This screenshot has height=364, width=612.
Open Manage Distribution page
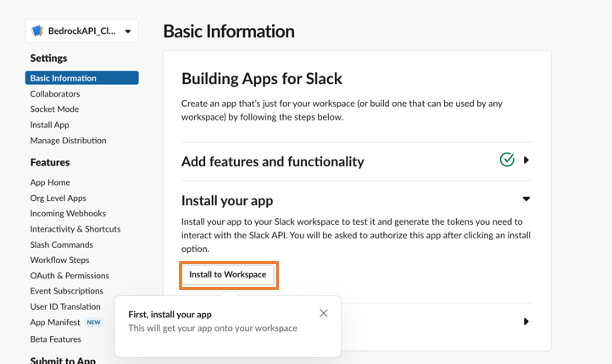[68, 140]
